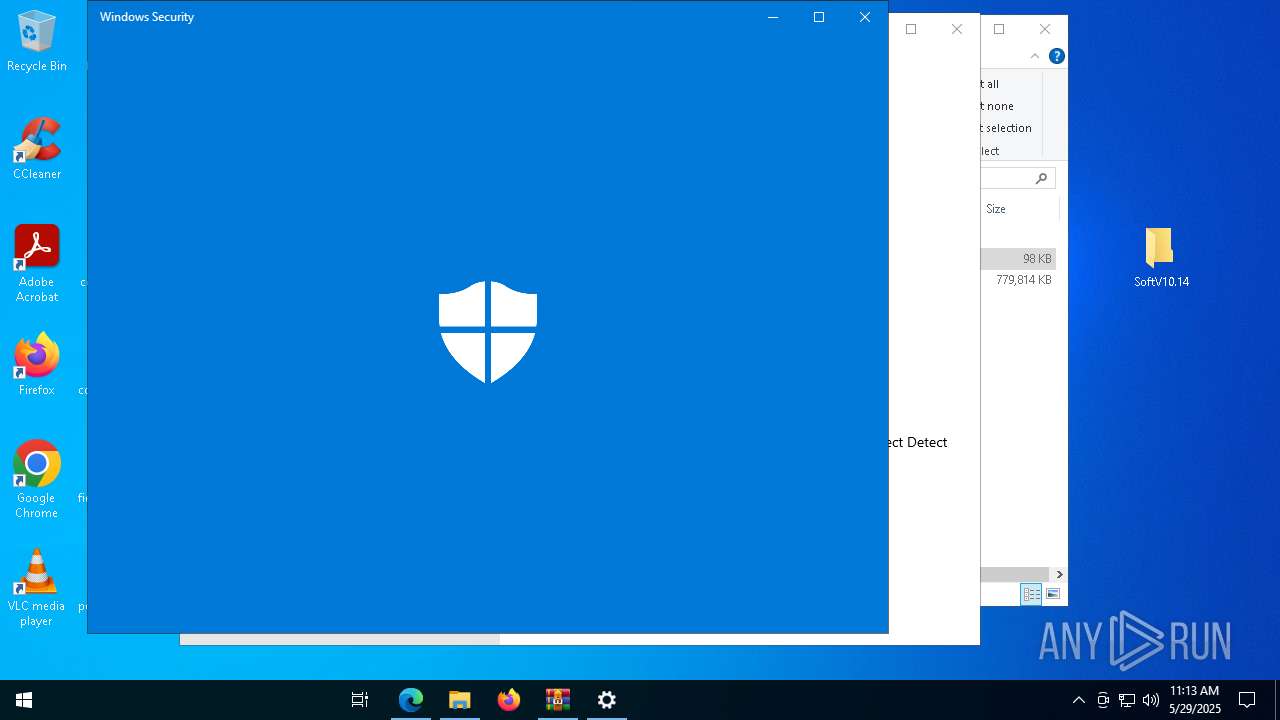1280x720 pixels.
Task: Click the 'all' select option in the ribbon
Action: 991,84
